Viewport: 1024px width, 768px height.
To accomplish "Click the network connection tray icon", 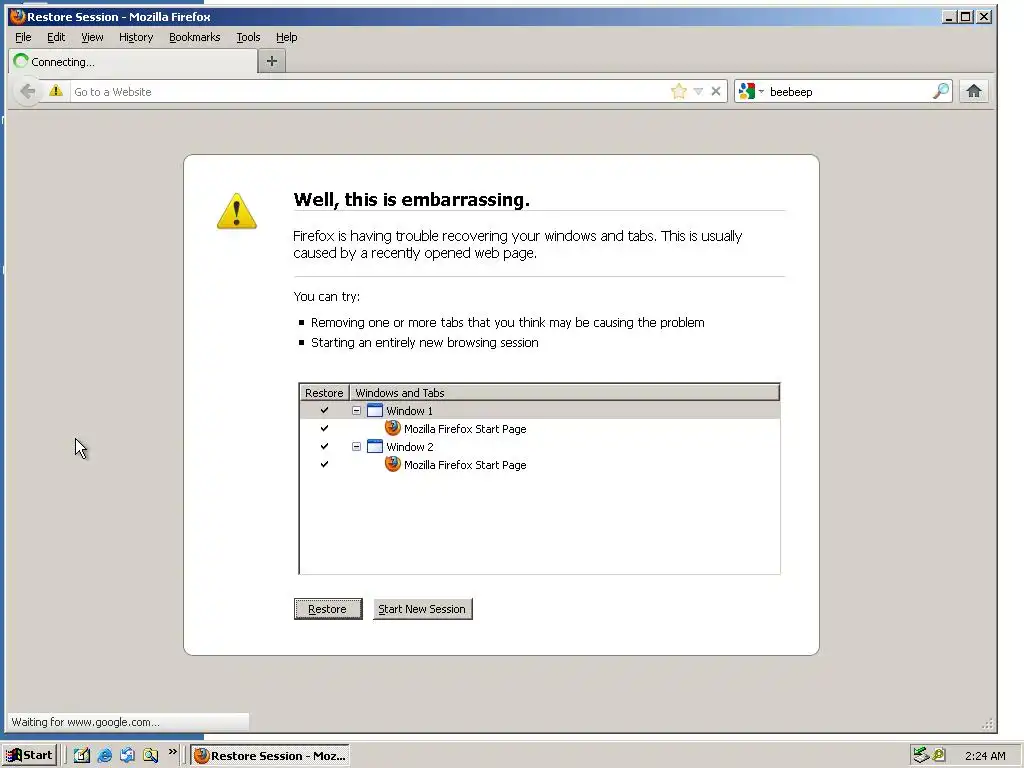I will 921,755.
